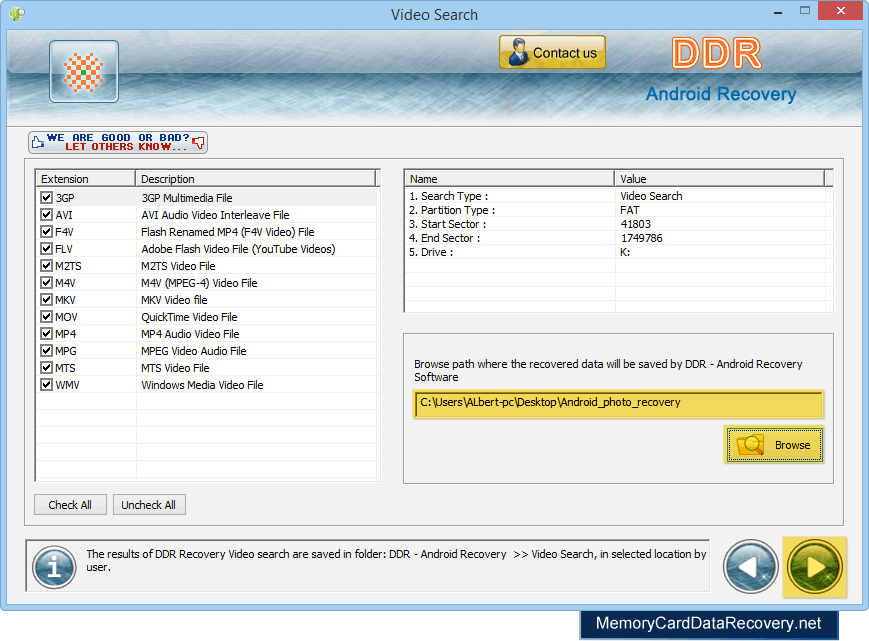Click the Extension column header
This screenshot has width=869, height=641.
click(x=86, y=179)
